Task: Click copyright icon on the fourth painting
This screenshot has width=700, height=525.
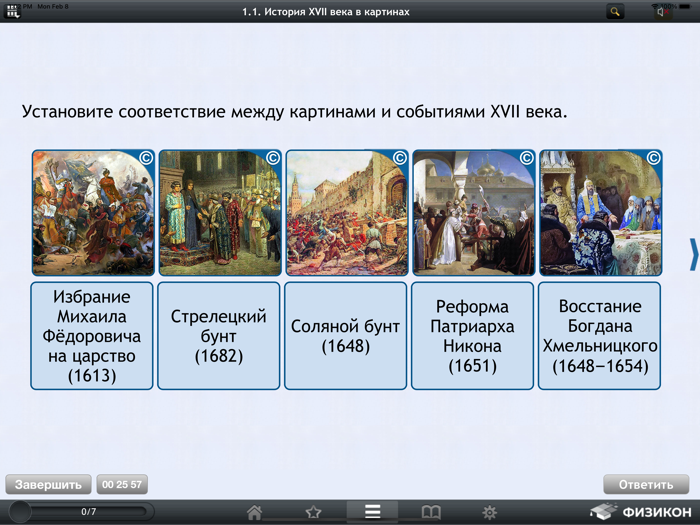Action: [526, 158]
